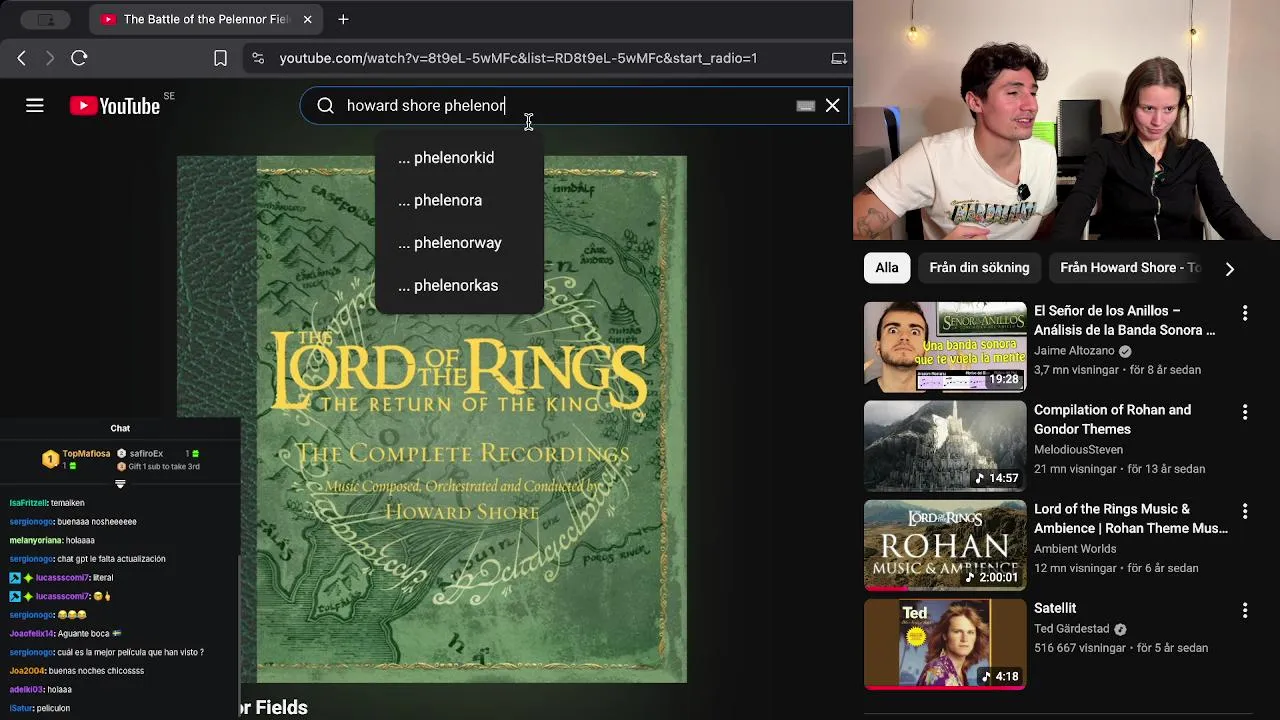Open MelodiousSteven channel

click(1078, 450)
